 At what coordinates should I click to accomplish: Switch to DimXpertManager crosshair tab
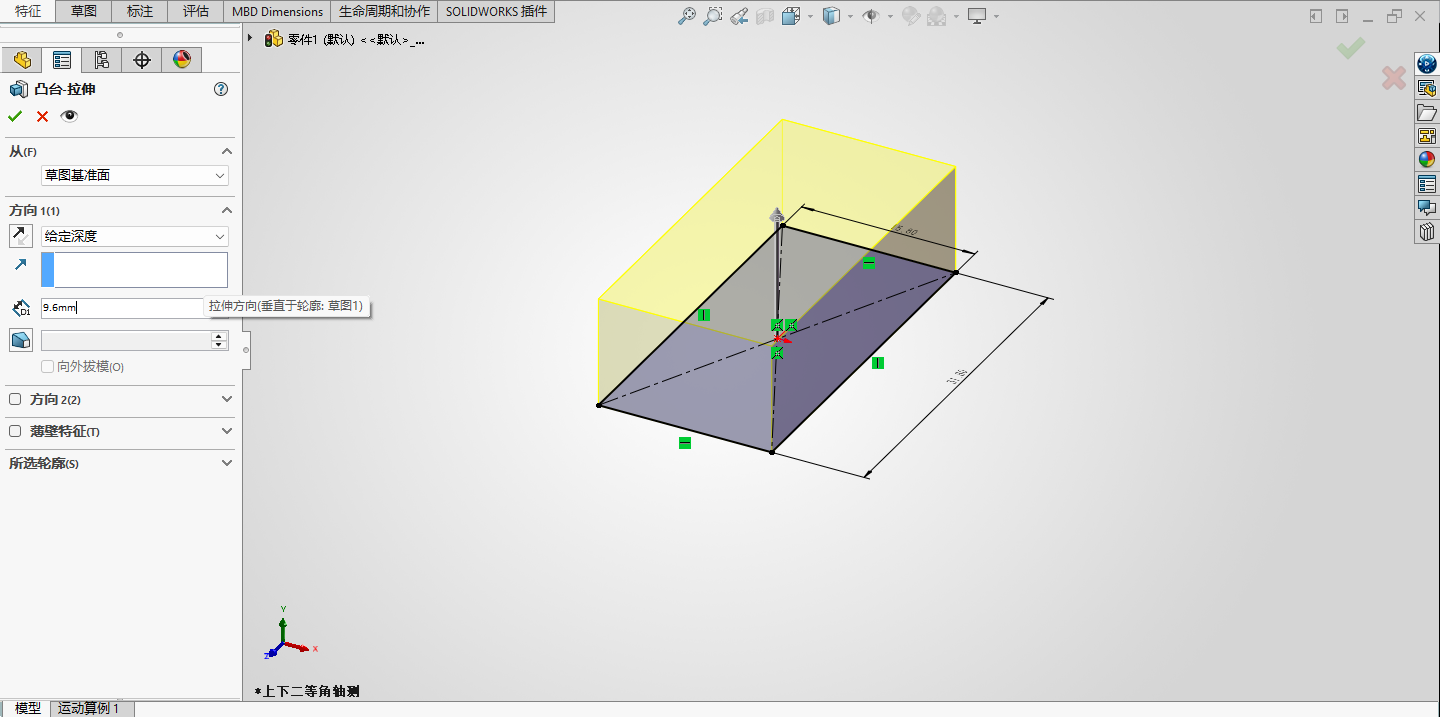point(142,60)
